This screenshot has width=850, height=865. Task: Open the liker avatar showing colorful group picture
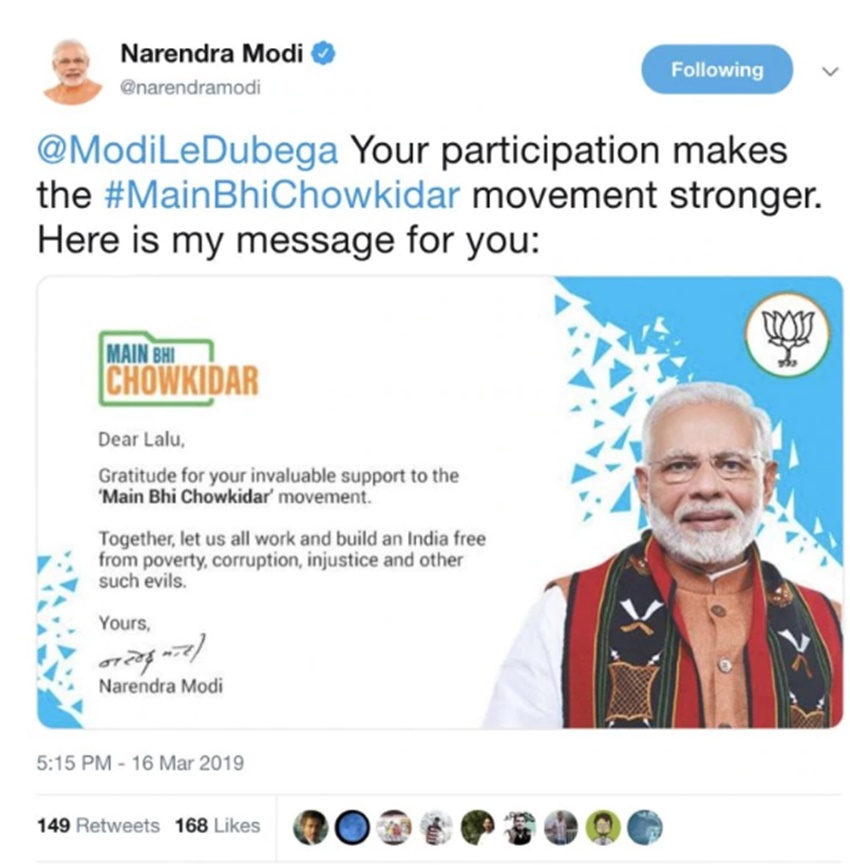(x=394, y=827)
